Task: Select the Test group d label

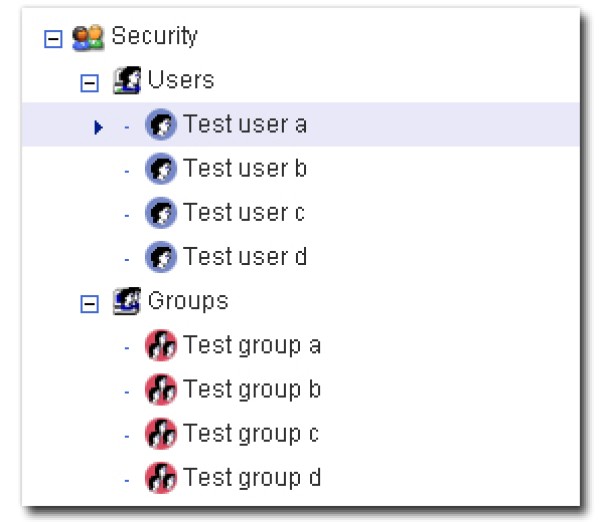Action: pyautogui.click(x=252, y=477)
